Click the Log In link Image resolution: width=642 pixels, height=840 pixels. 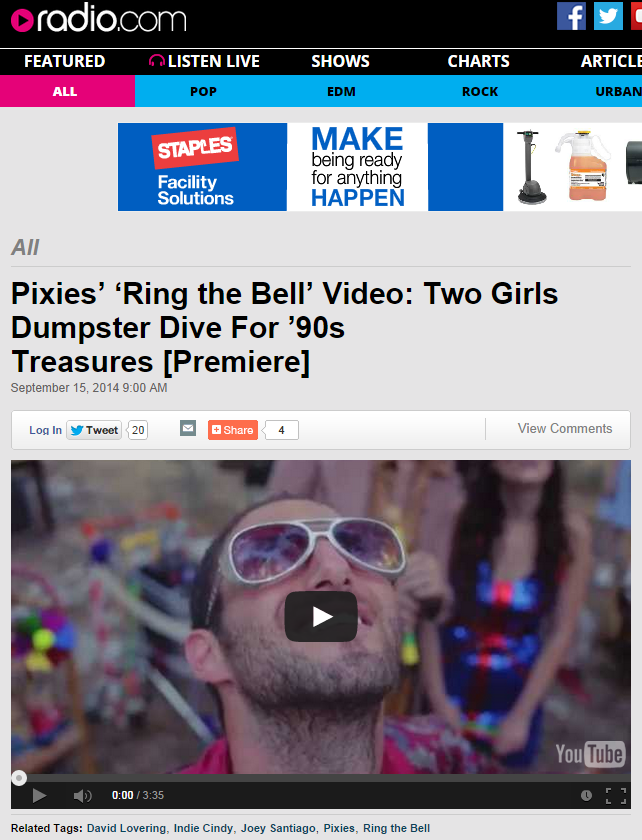click(46, 430)
